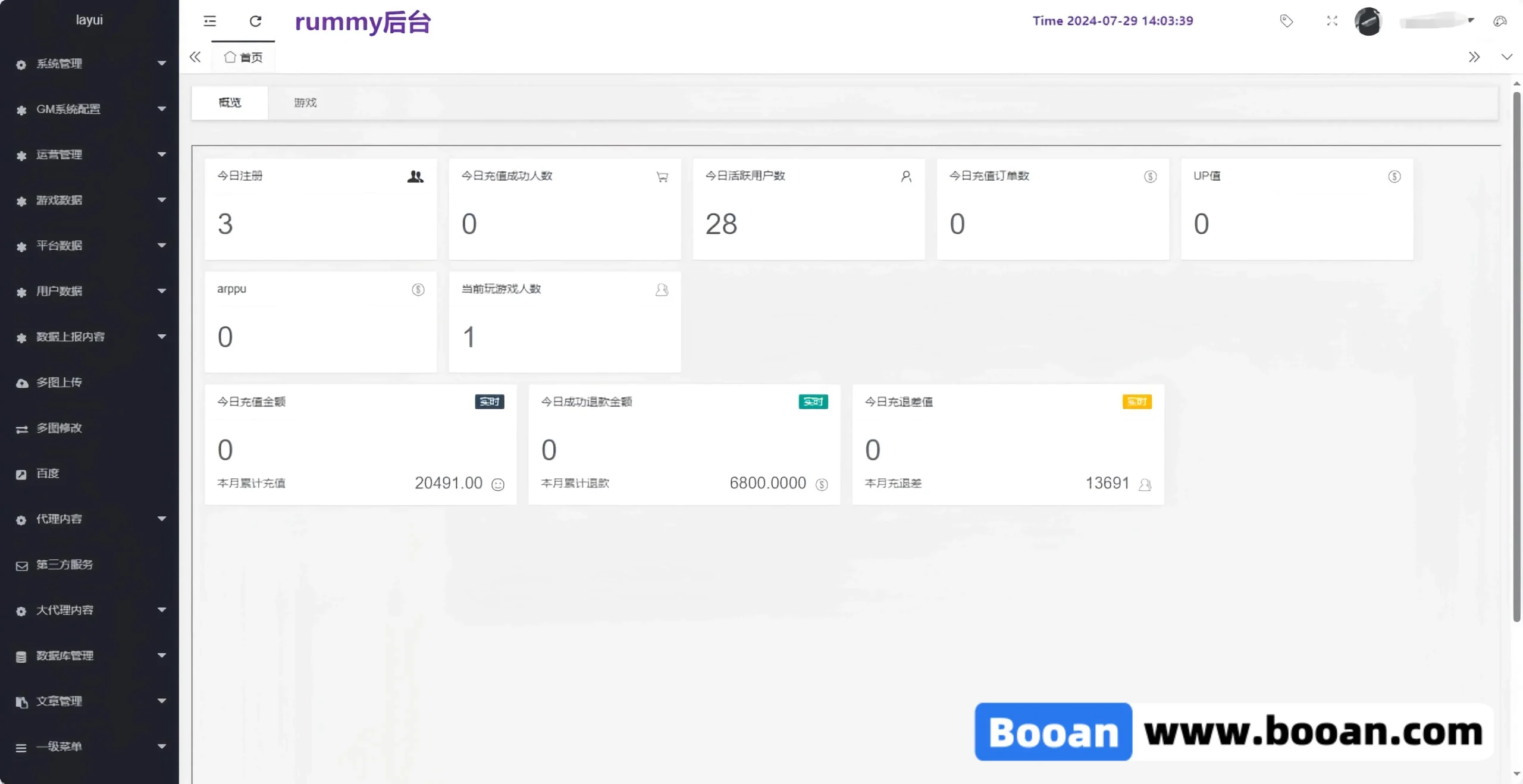Expand the GM系统配置 menu

67,109
